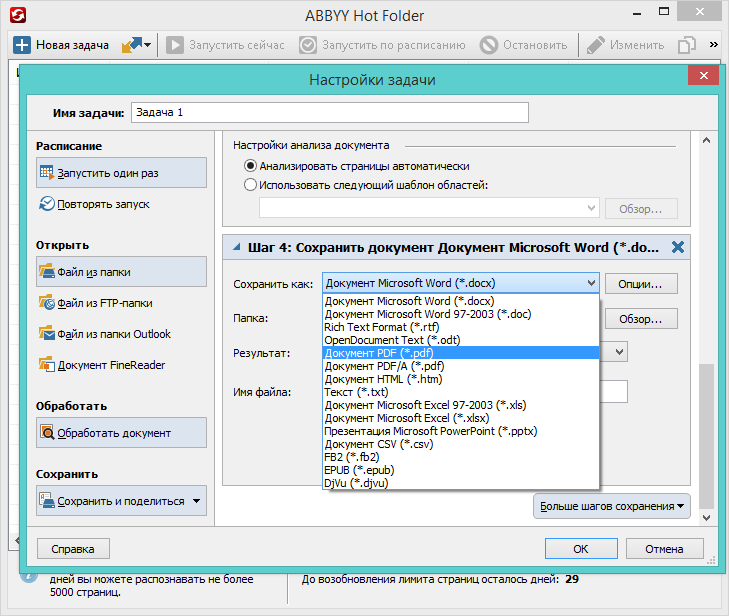Select Text (*.txt) format
Image resolution: width=729 pixels, height=616 pixels.
coord(461,392)
